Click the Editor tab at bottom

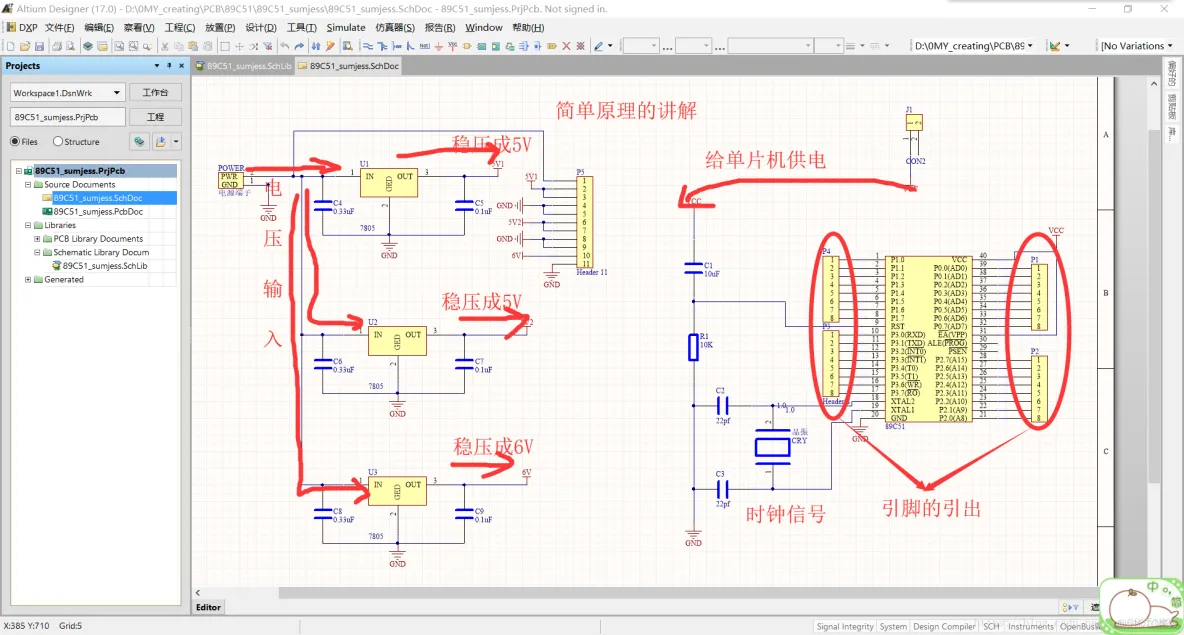click(208, 607)
